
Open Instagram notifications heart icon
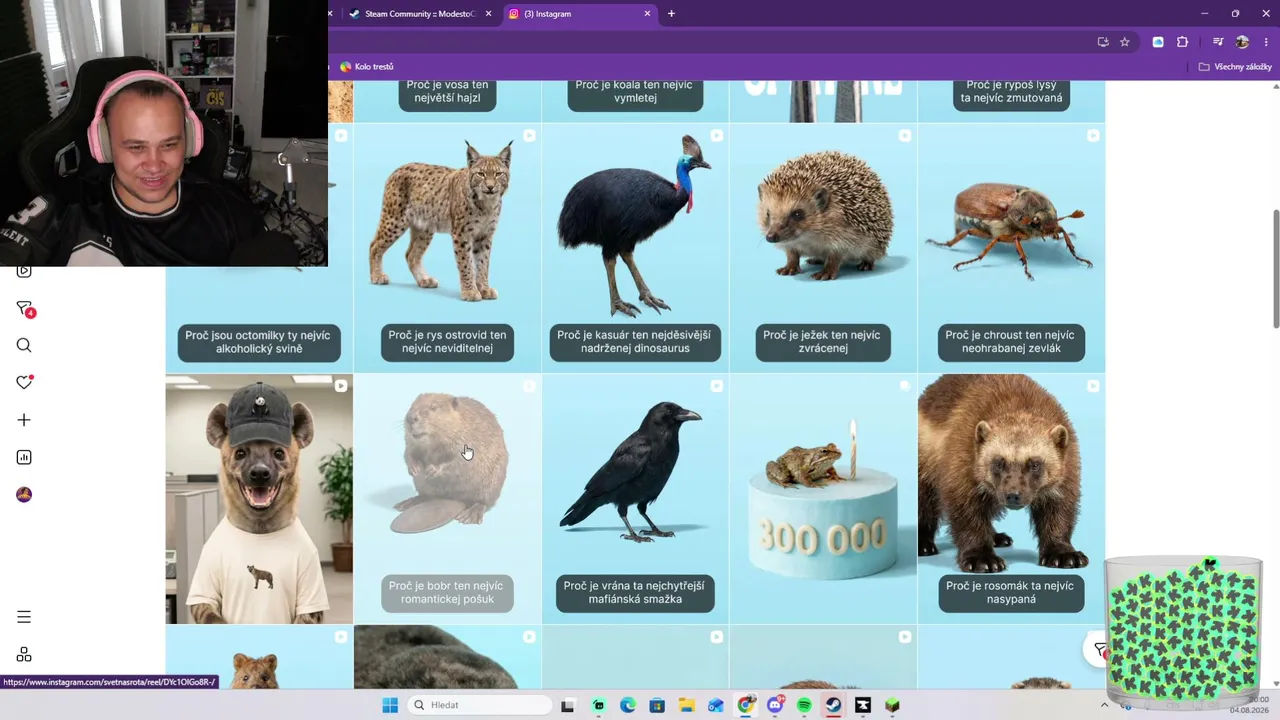24,382
